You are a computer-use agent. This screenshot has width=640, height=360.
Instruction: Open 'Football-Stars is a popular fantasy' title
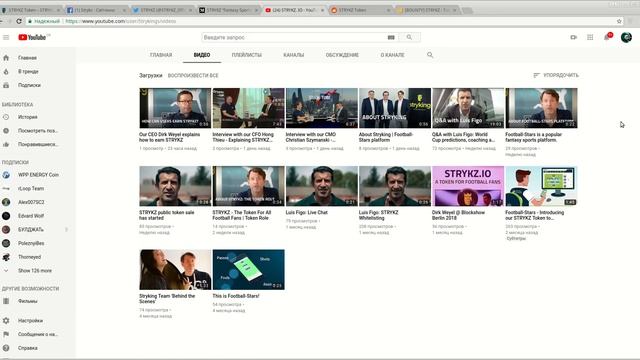(x=533, y=137)
